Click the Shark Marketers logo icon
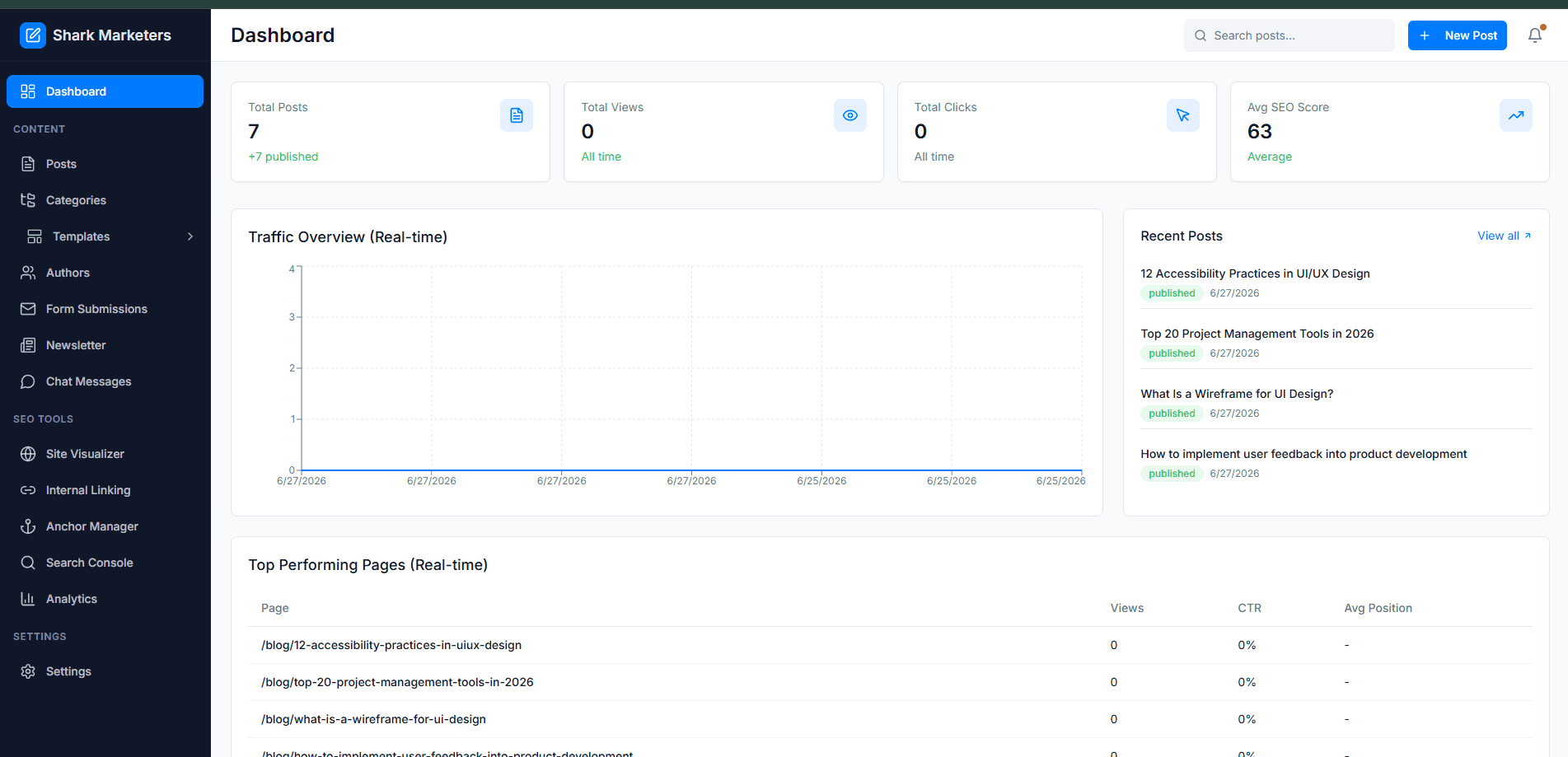 pos(33,35)
